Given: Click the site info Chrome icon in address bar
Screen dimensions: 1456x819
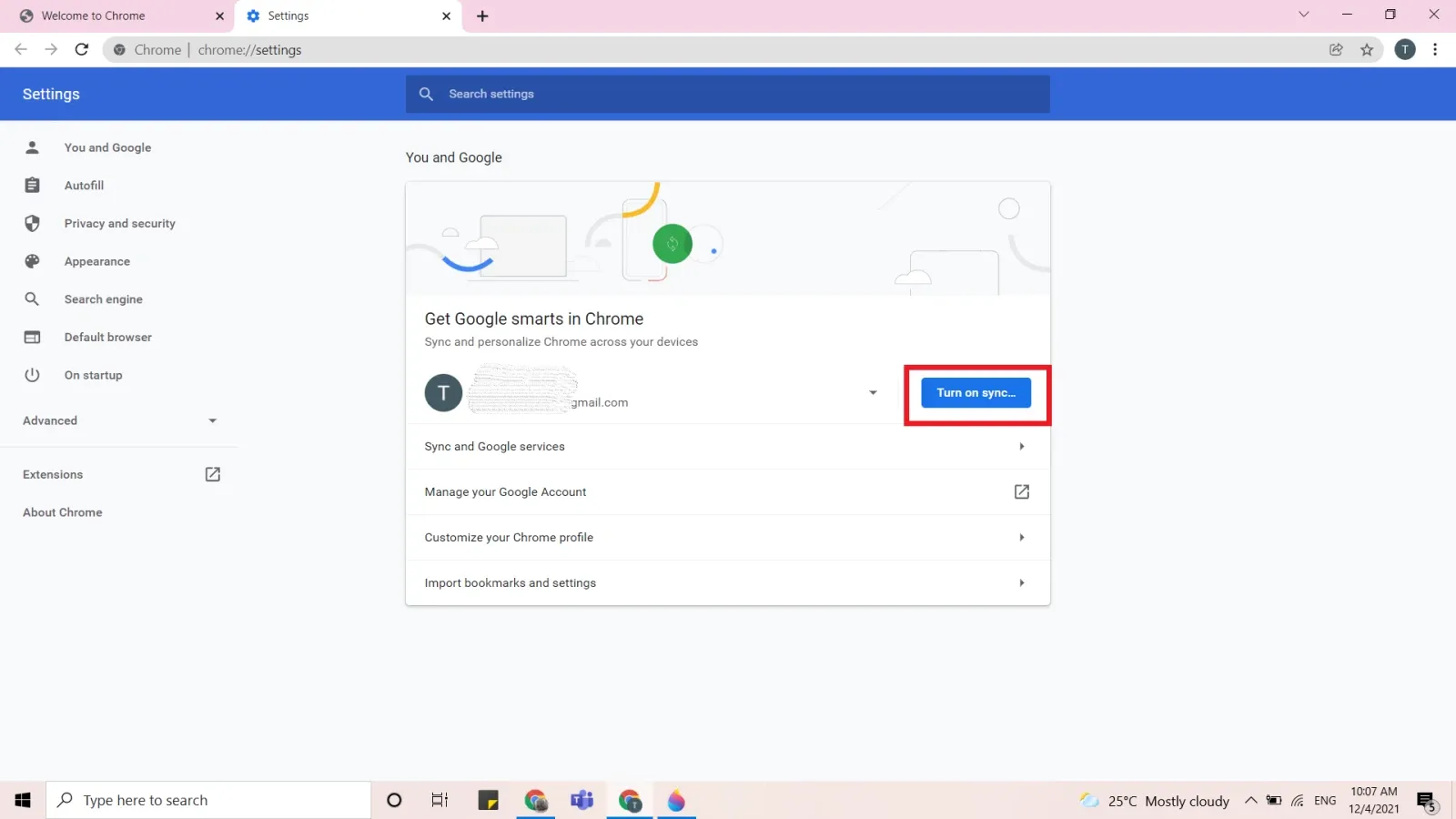Looking at the screenshot, I should (x=119, y=50).
